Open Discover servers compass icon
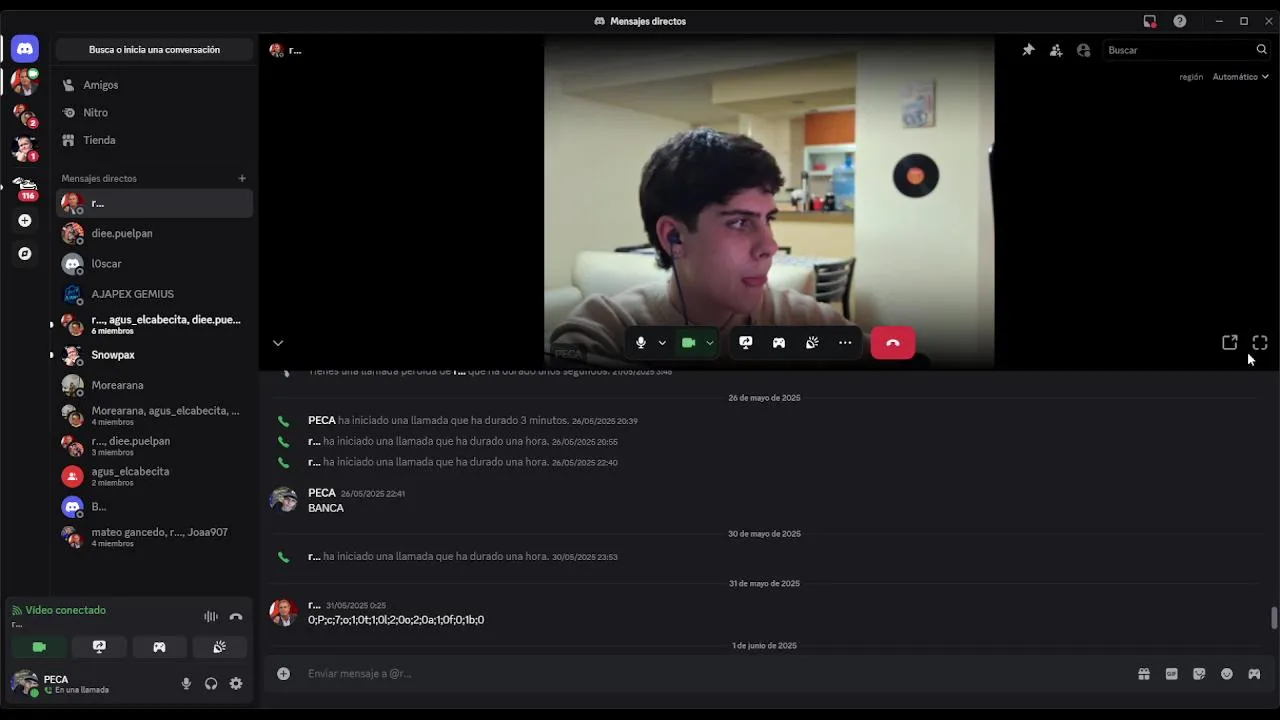This screenshot has width=1280, height=720. pos(25,254)
